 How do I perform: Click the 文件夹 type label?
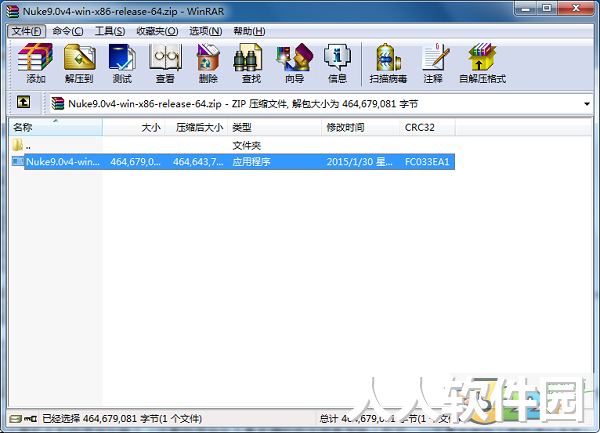click(246, 145)
